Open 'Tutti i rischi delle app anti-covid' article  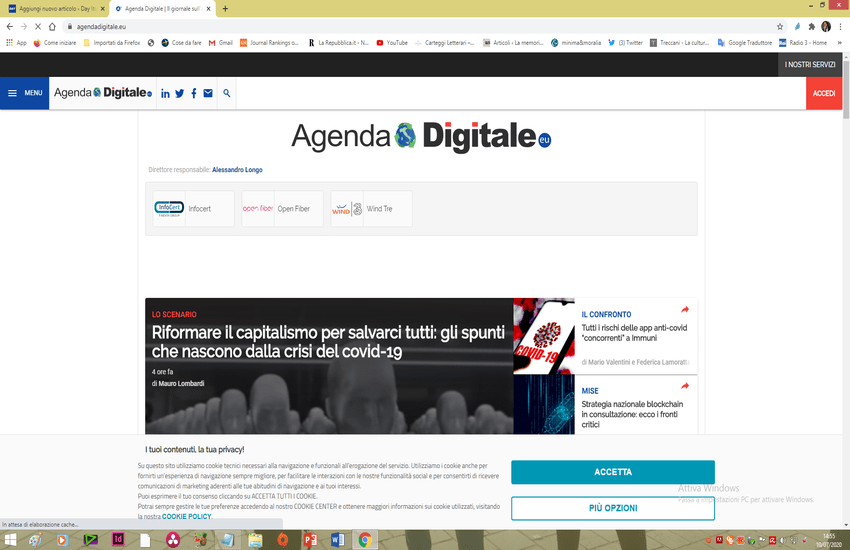click(634, 333)
